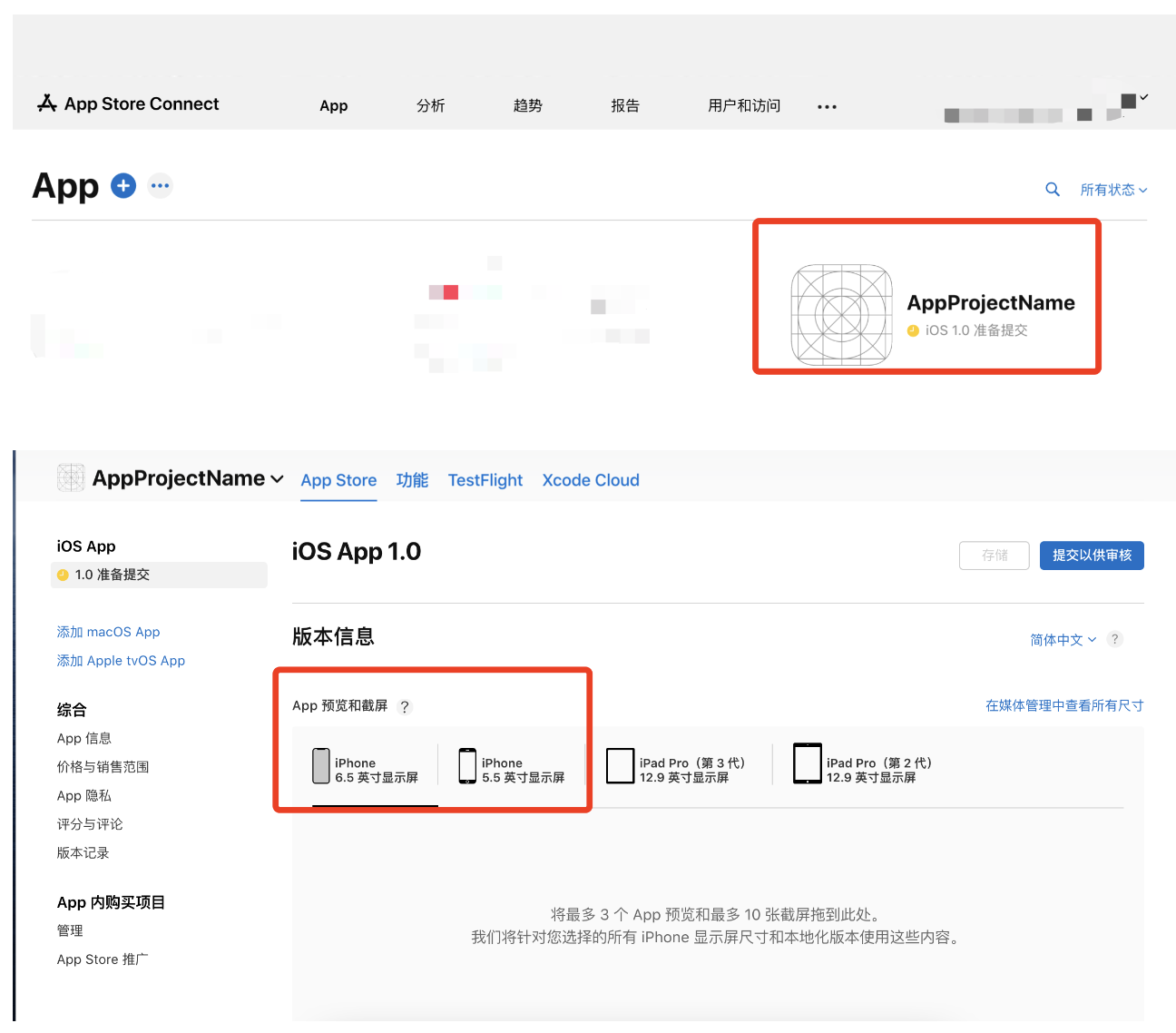The width and height of the screenshot is (1176, 1033).
Task: Click 添加 Apple tvOS App link
Action: click(121, 661)
